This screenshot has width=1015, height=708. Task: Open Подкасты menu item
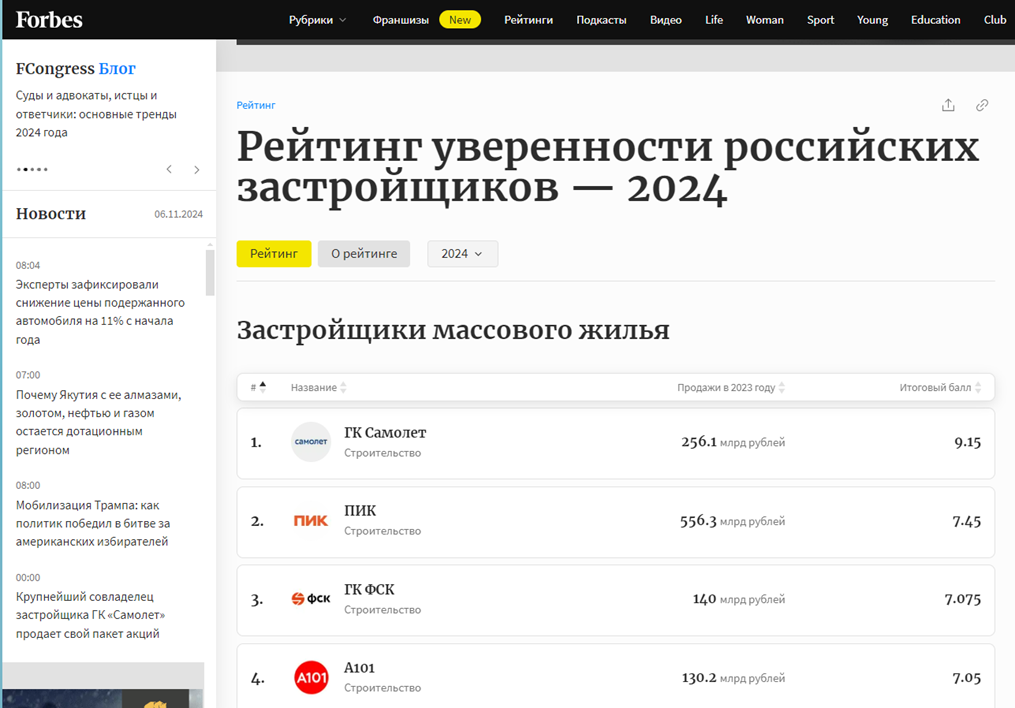pyautogui.click(x=601, y=20)
